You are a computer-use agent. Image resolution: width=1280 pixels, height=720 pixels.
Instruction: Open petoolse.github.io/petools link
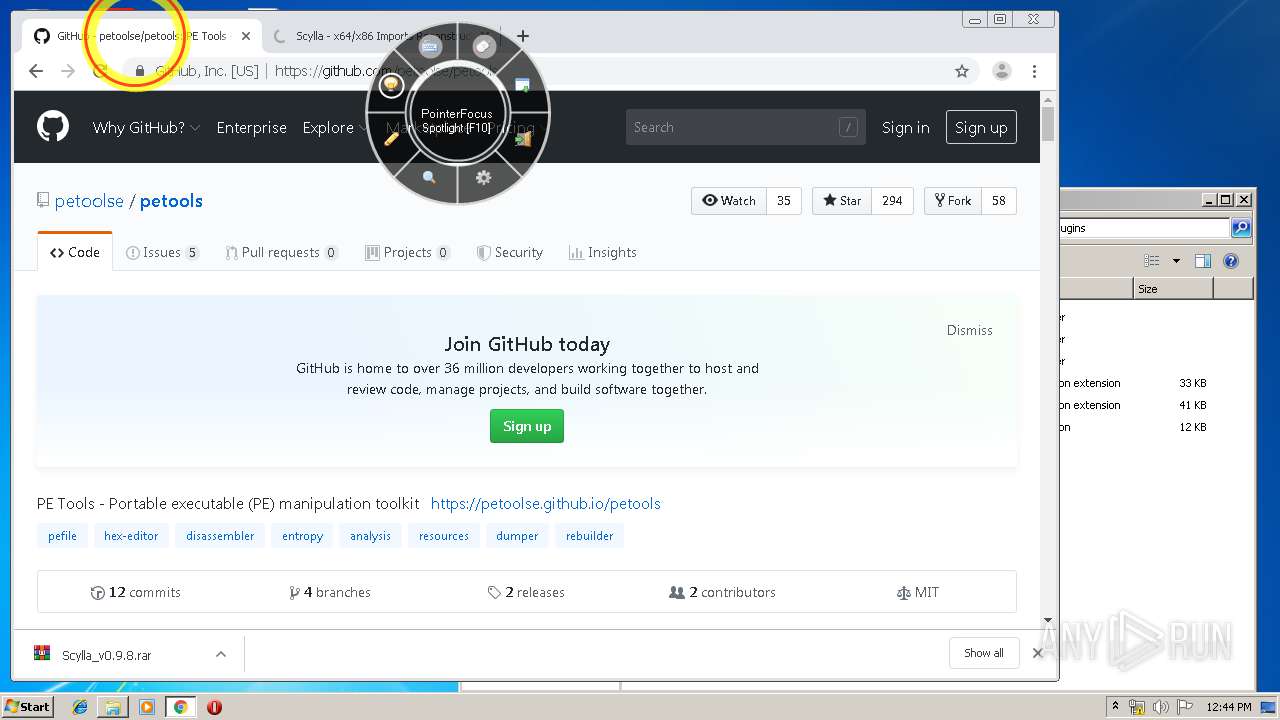click(546, 503)
